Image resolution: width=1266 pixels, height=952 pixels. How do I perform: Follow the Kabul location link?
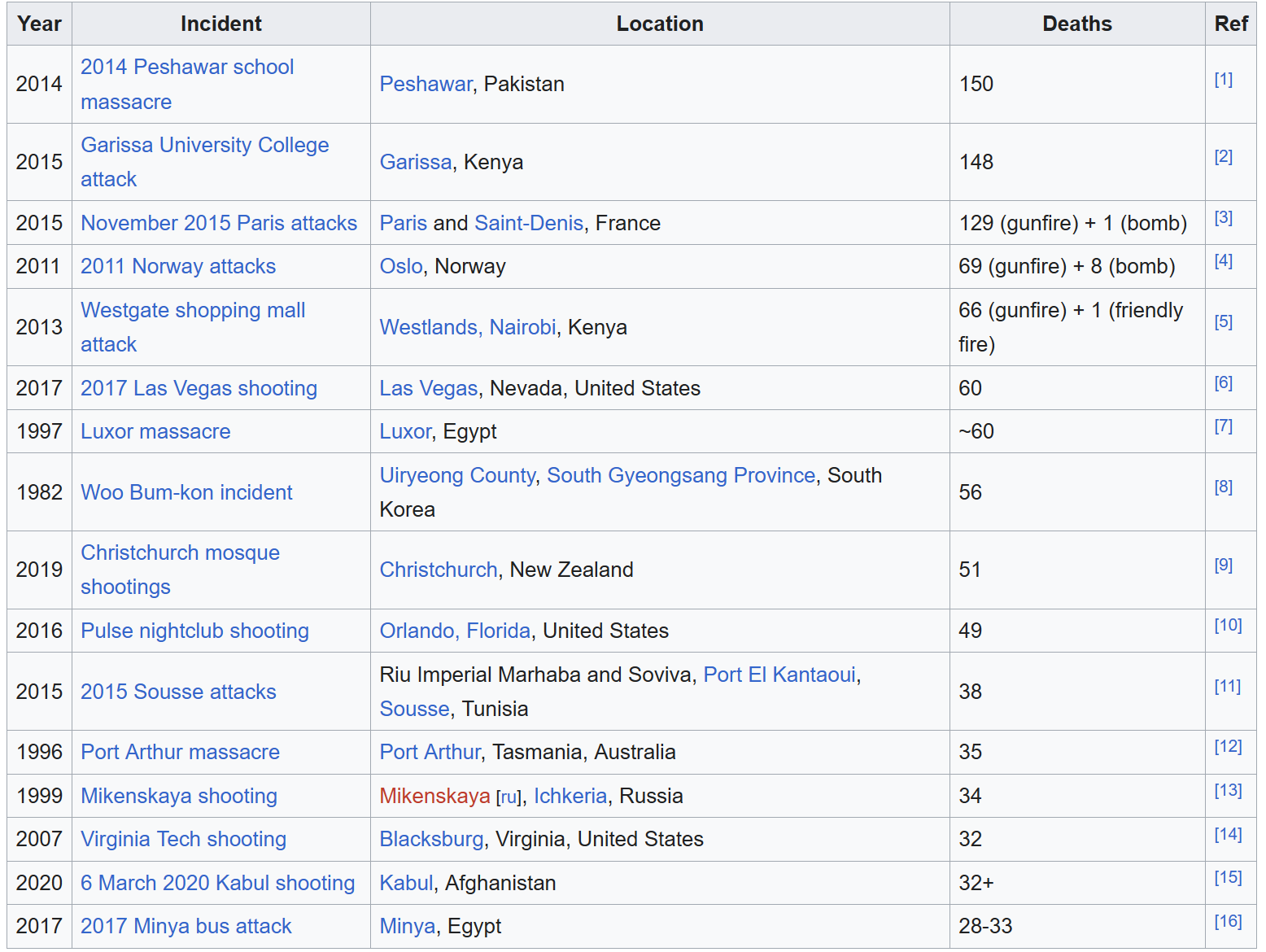407,883
